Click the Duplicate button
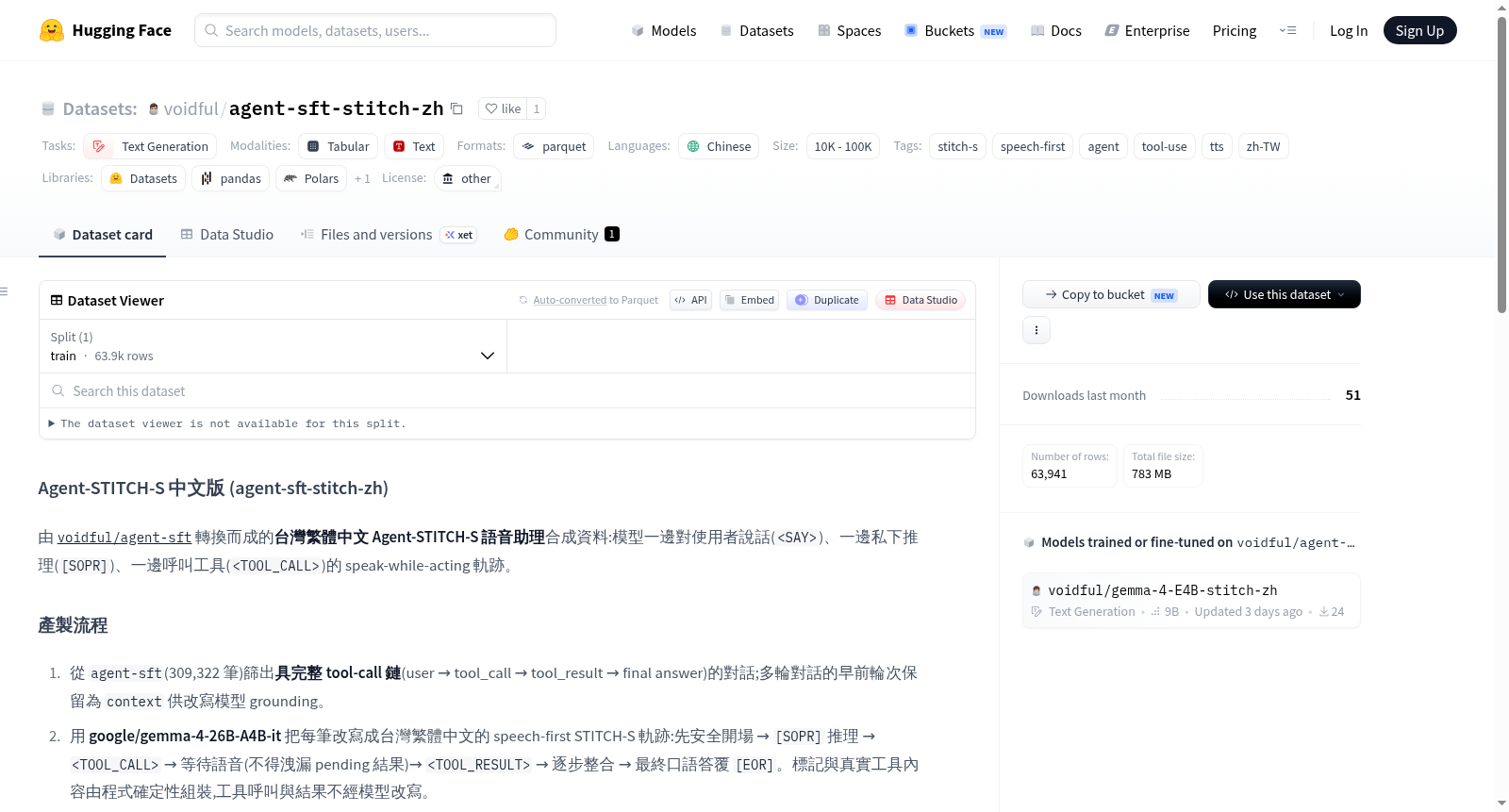 (827, 300)
